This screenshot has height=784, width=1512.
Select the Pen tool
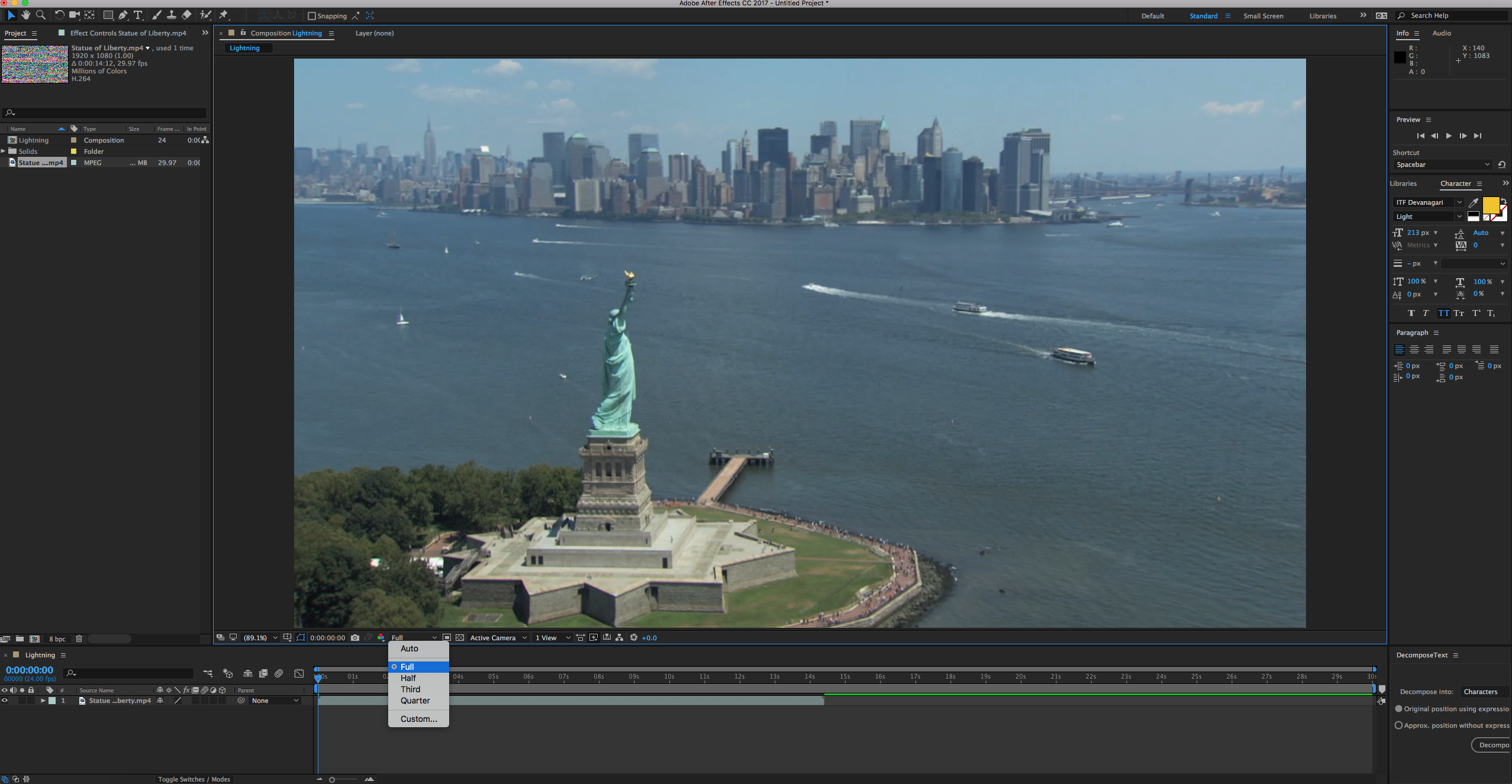[x=123, y=15]
